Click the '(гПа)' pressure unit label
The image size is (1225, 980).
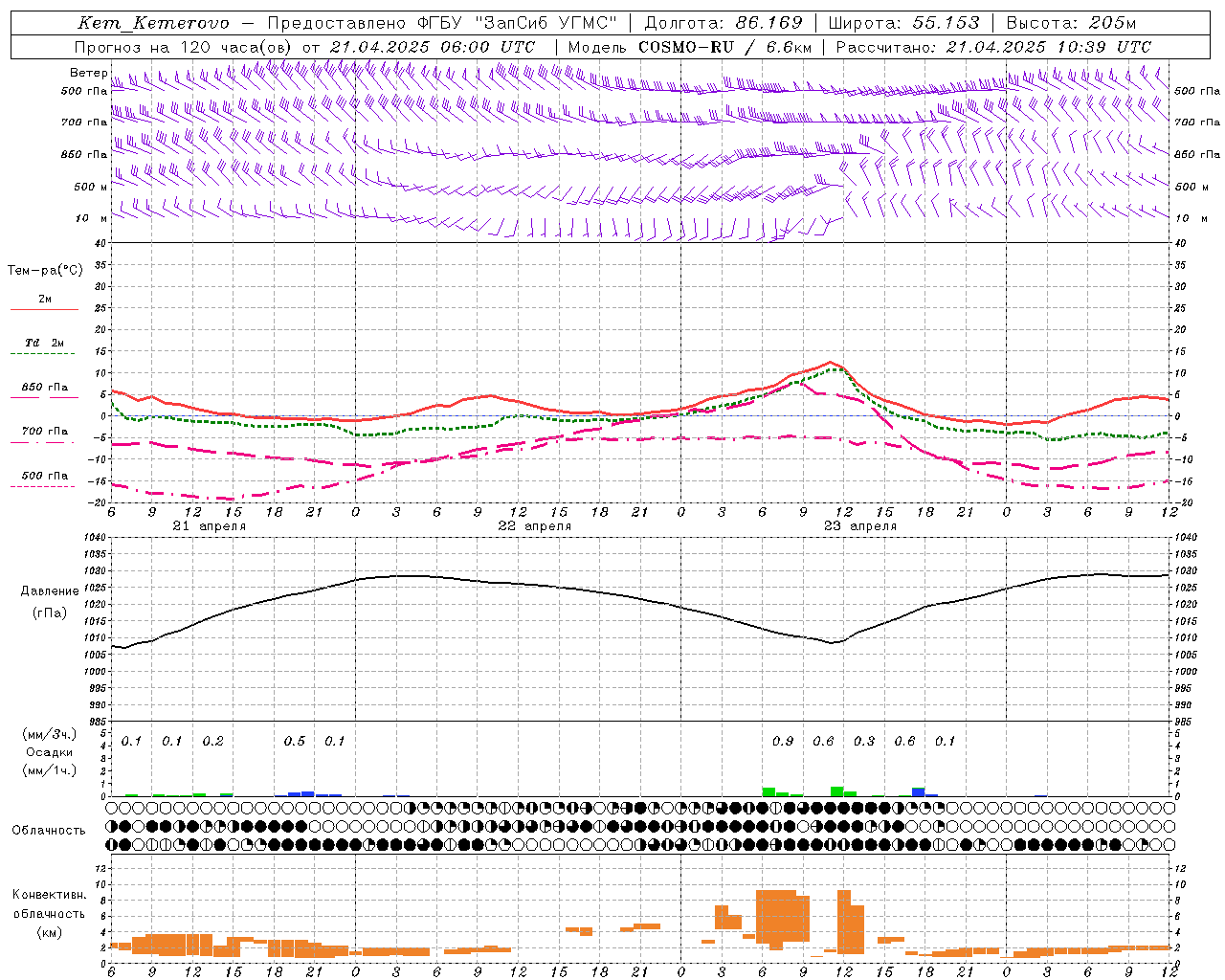tap(50, 613)
